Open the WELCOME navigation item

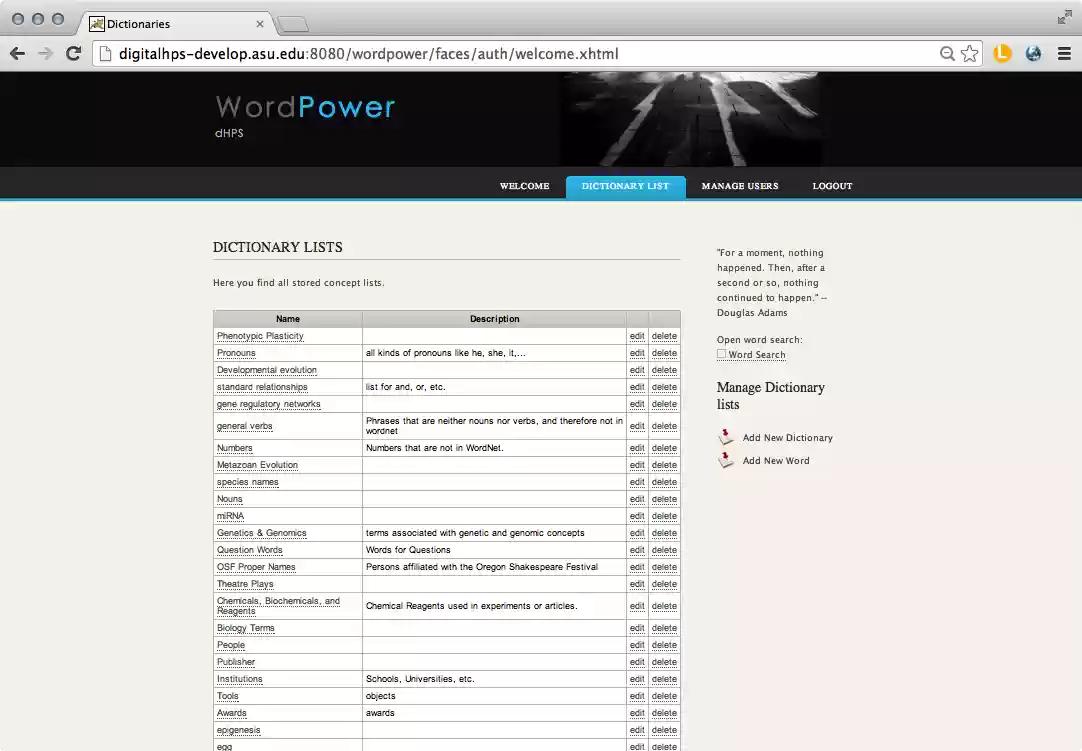coord(524,186)
